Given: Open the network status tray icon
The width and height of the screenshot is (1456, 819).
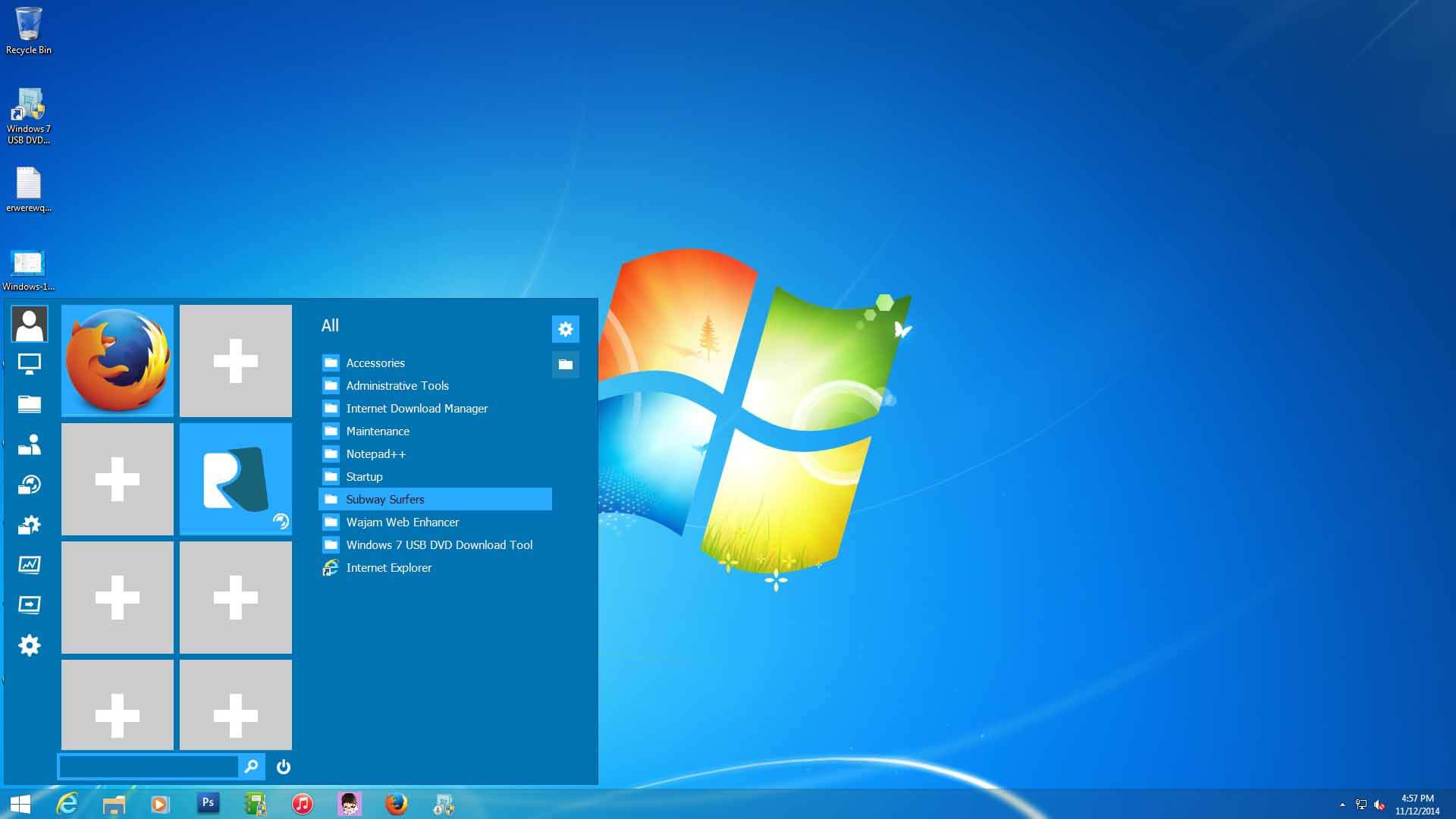Looking at the screenshot, I should point(1361,805).
